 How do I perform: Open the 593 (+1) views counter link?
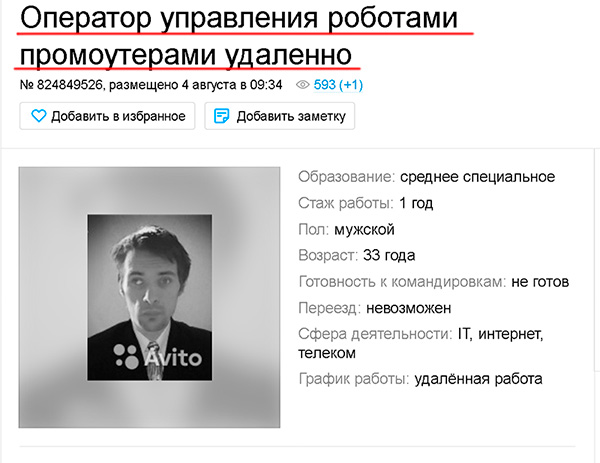coord(338,85)
